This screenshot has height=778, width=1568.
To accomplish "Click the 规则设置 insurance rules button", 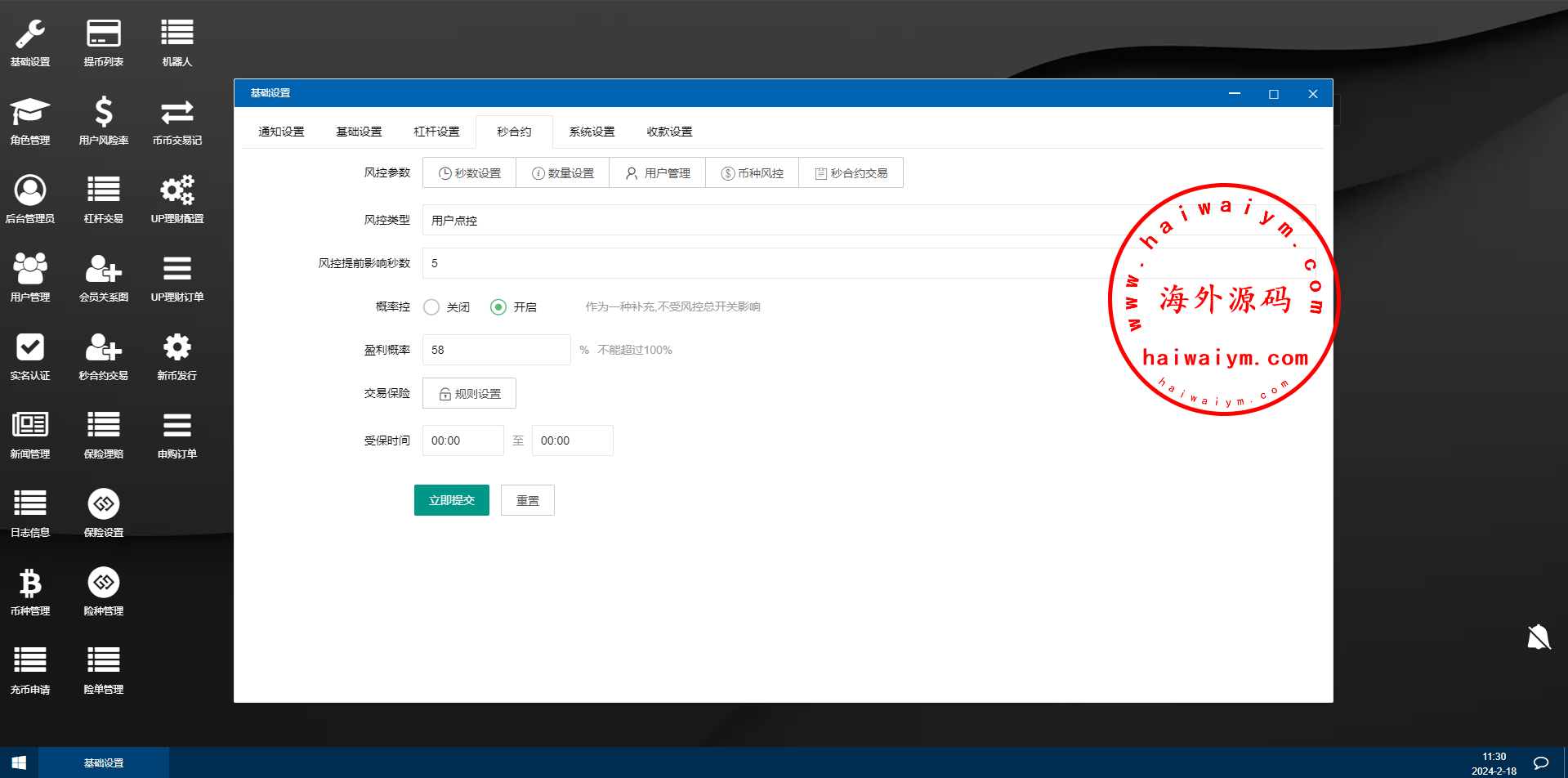I will coord(469,393).
